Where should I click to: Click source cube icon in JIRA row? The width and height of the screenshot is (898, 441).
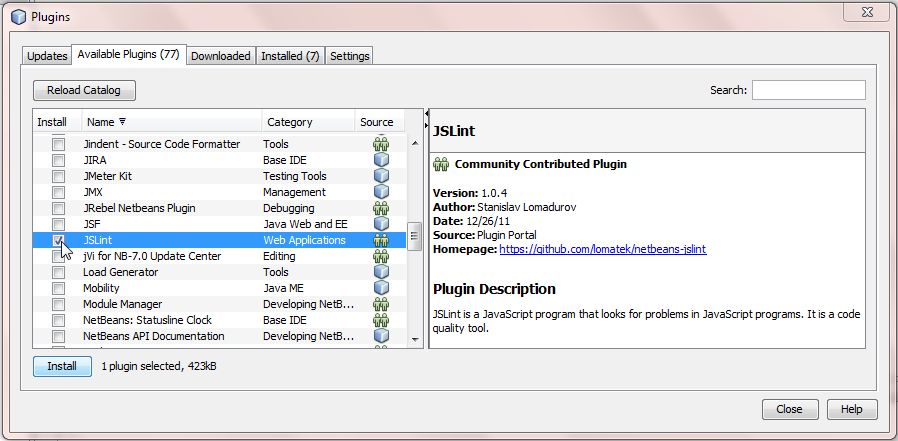coord(381,160)
